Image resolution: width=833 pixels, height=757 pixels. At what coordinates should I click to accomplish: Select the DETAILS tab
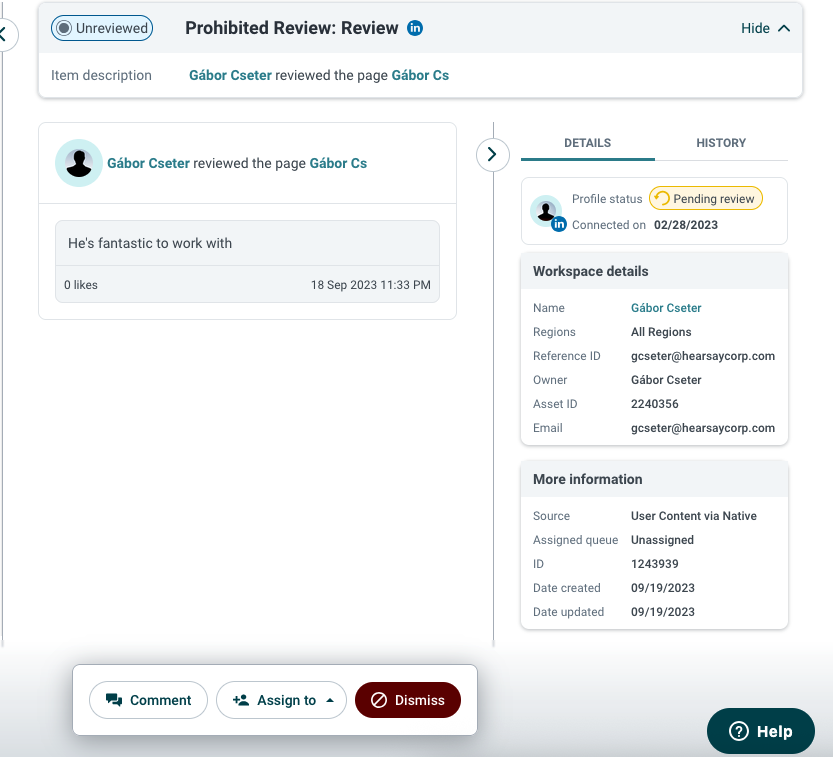[x=588, y=143]
